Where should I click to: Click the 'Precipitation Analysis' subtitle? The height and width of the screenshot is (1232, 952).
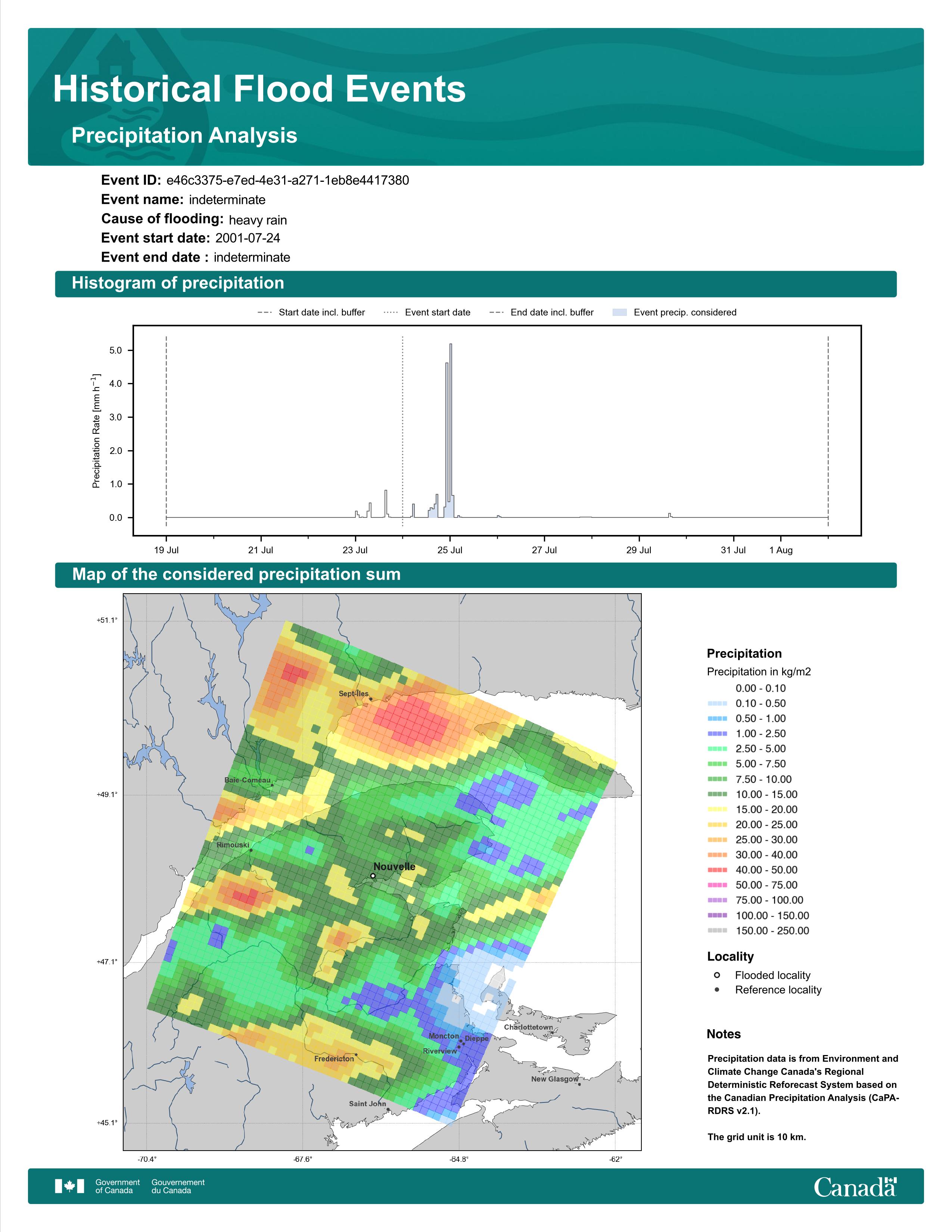coord(184,136)
